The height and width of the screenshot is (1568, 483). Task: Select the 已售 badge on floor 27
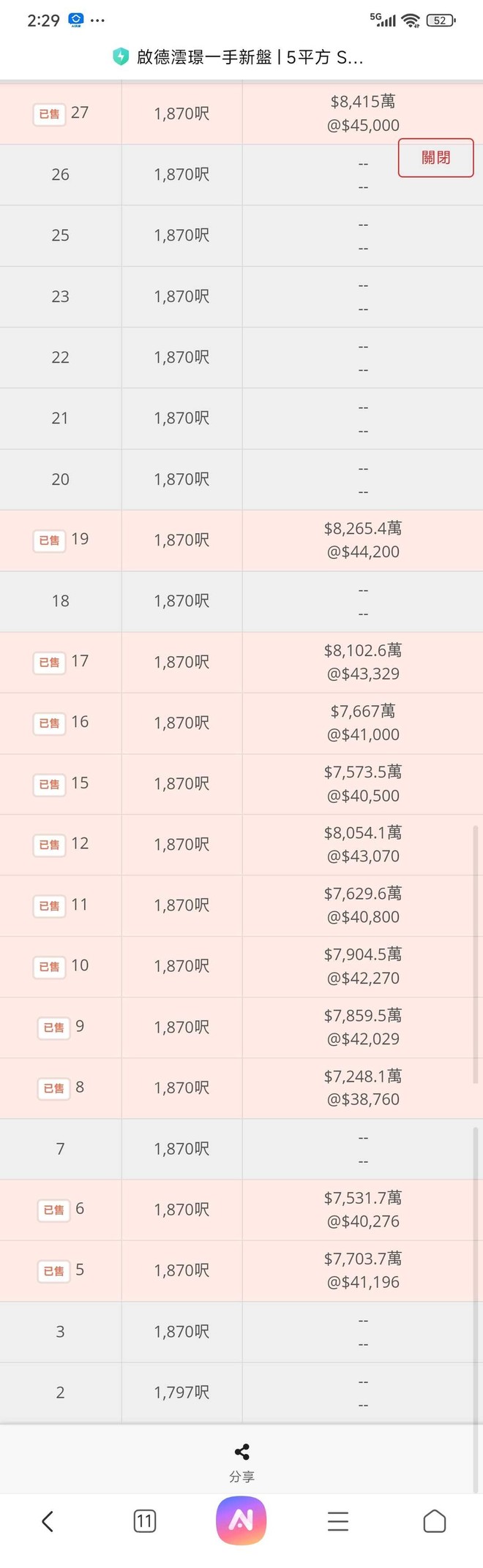tap(49, 114)
